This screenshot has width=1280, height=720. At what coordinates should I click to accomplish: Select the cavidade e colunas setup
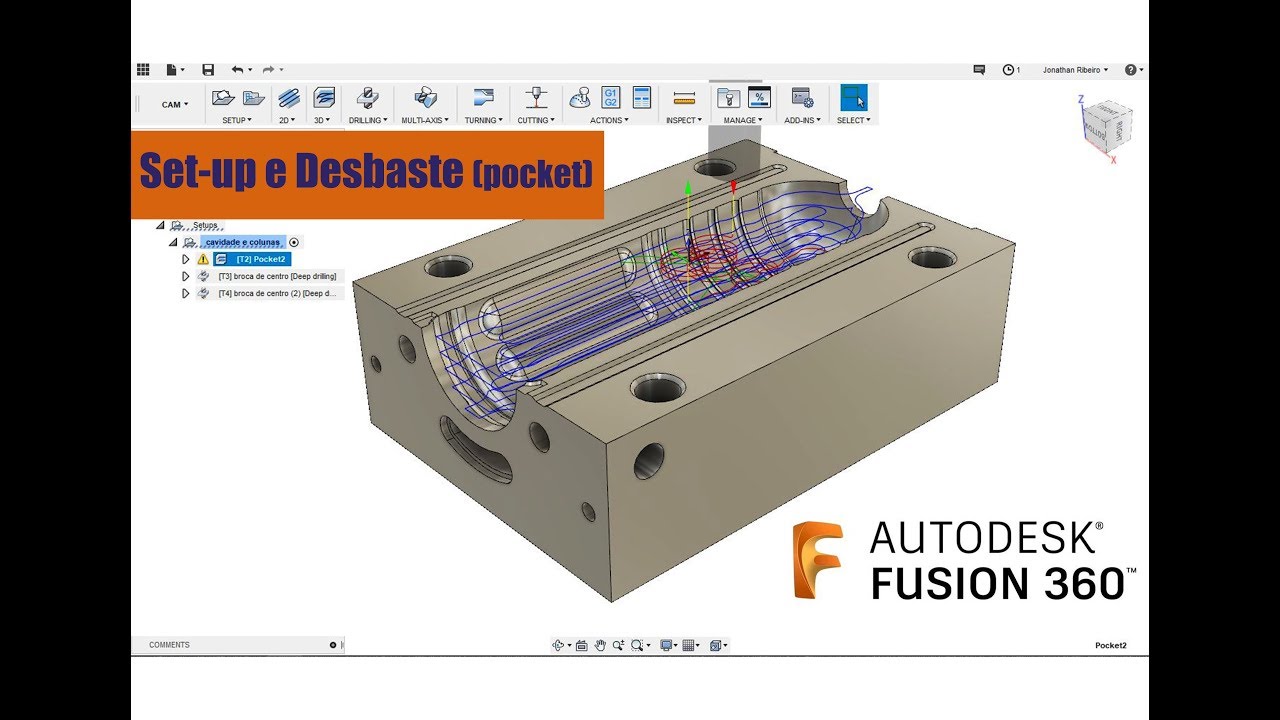tap(241, 242)
